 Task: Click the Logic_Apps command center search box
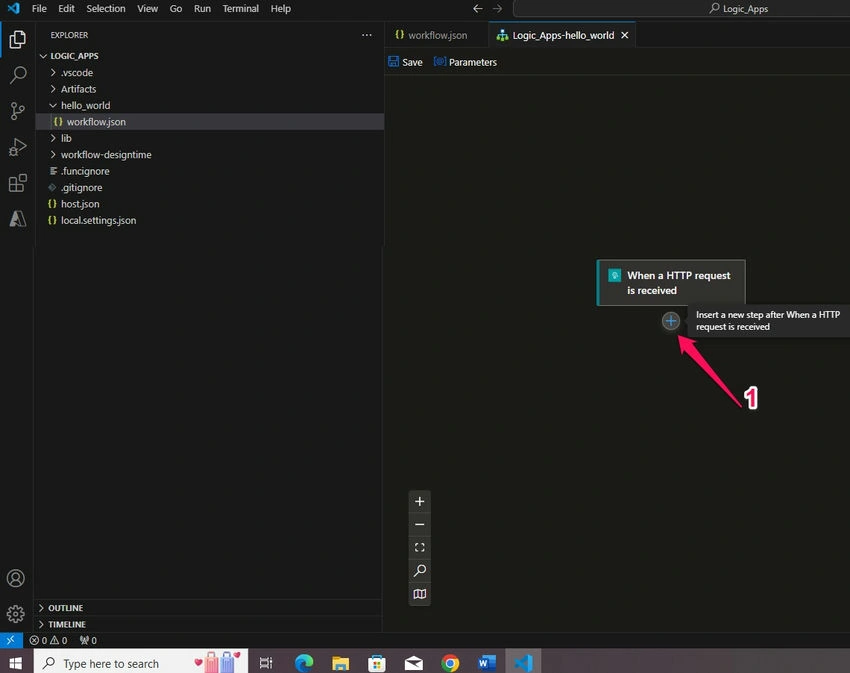pyautogui.click(x=681, y=9)
